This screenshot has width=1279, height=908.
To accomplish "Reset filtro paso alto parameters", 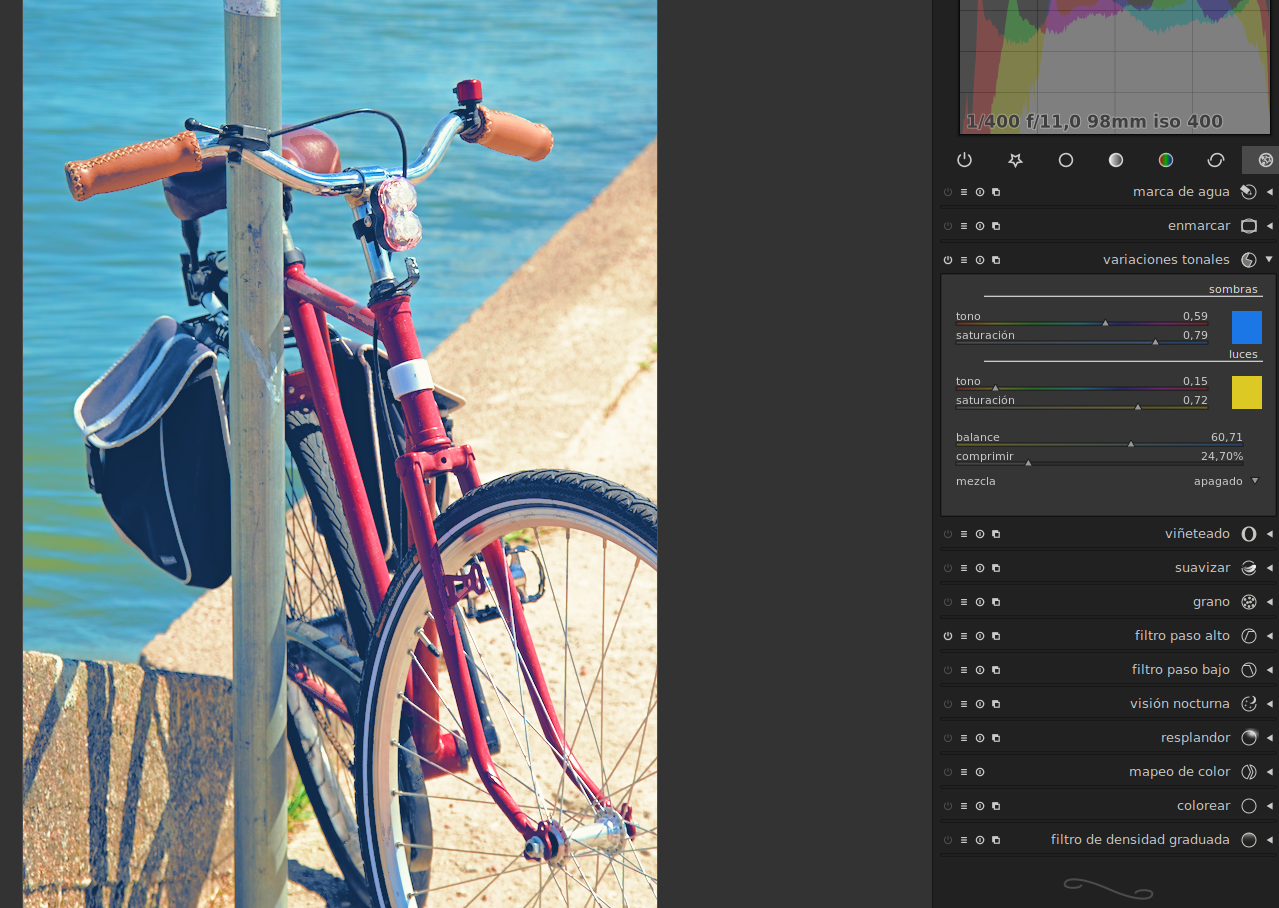I will [x=980, y=636].
